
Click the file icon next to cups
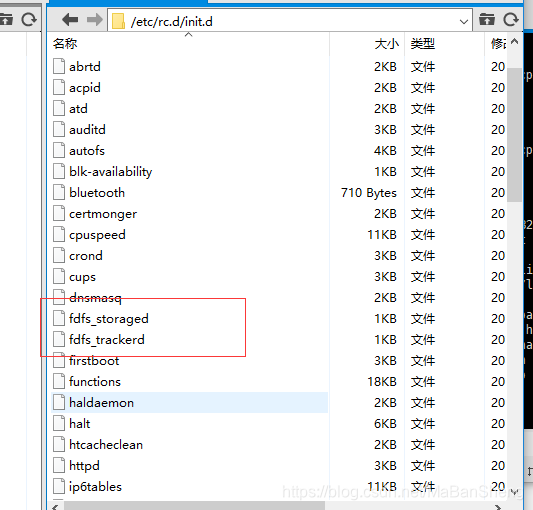59,276
